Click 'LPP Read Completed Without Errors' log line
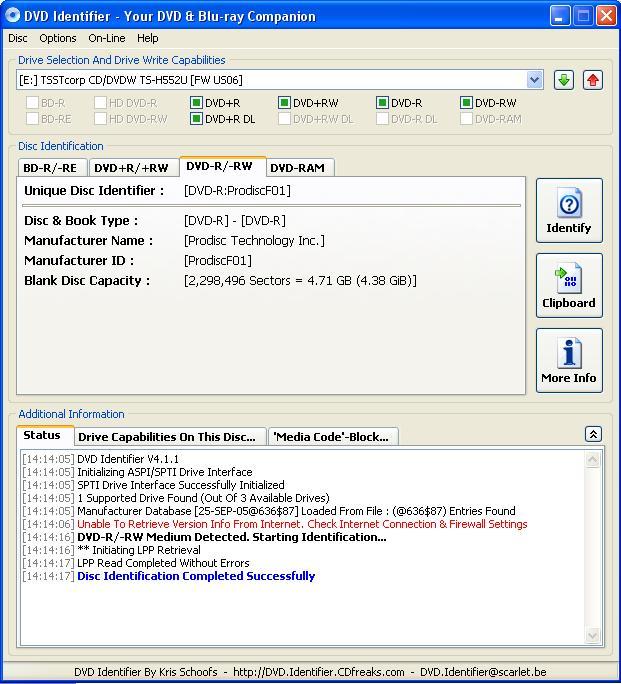621x684 pixels. [163, 563]
